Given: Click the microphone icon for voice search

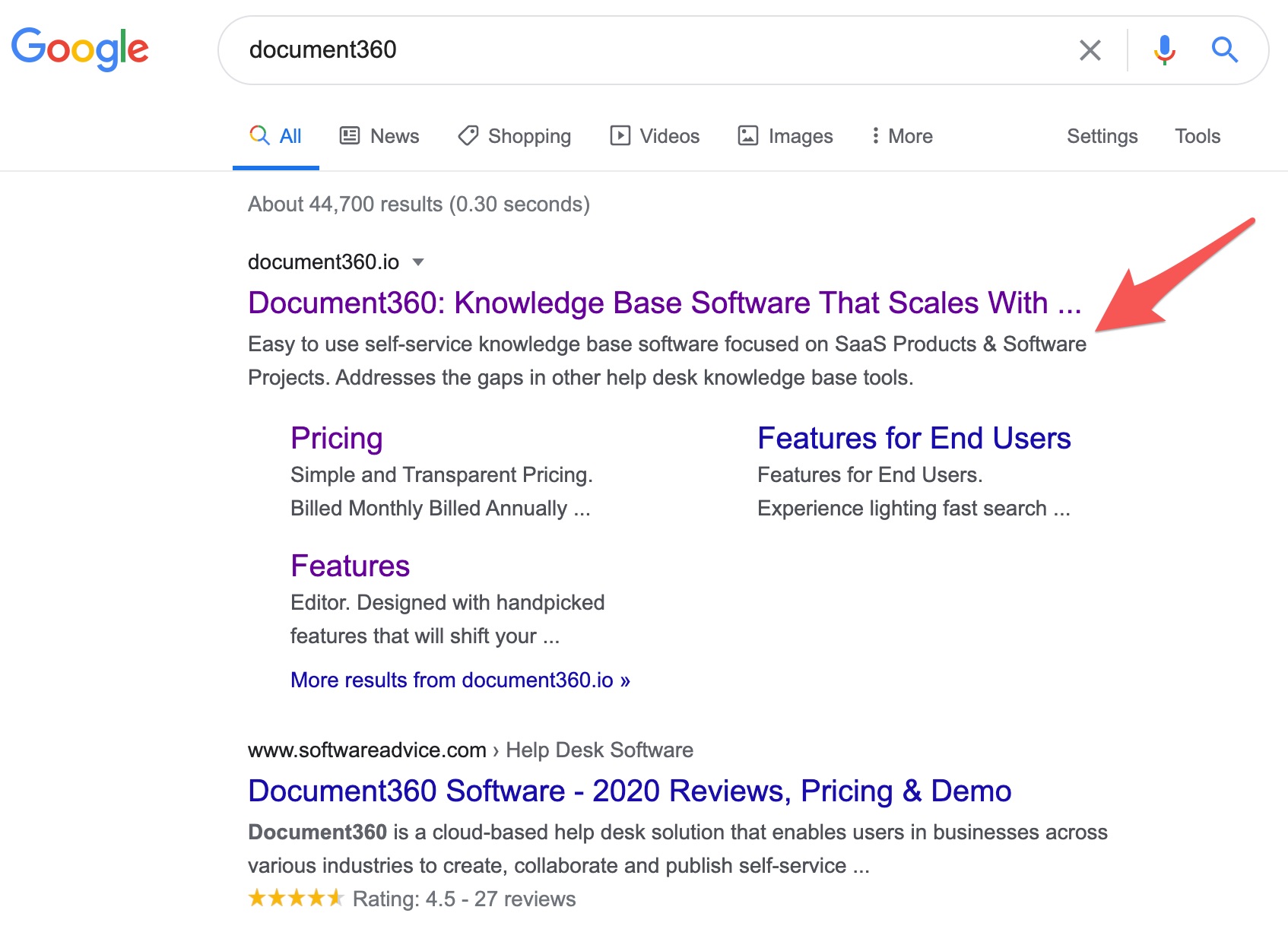Looking at the screenshot, I should pyautogui.click(x=1163, y=50).
